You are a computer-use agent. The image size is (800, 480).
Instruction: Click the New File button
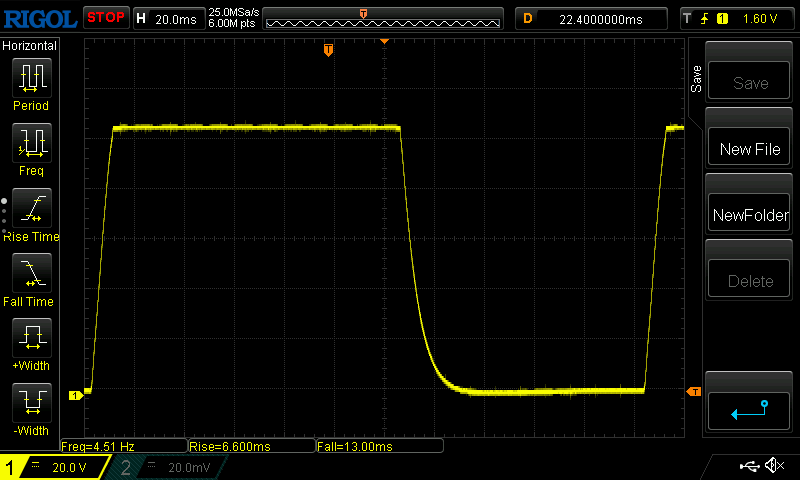749,147
